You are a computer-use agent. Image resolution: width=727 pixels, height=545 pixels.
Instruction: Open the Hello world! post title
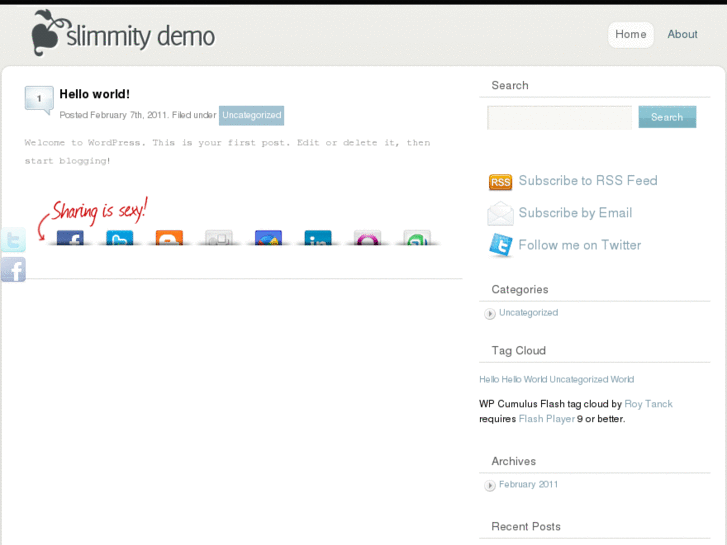[95, 94]
